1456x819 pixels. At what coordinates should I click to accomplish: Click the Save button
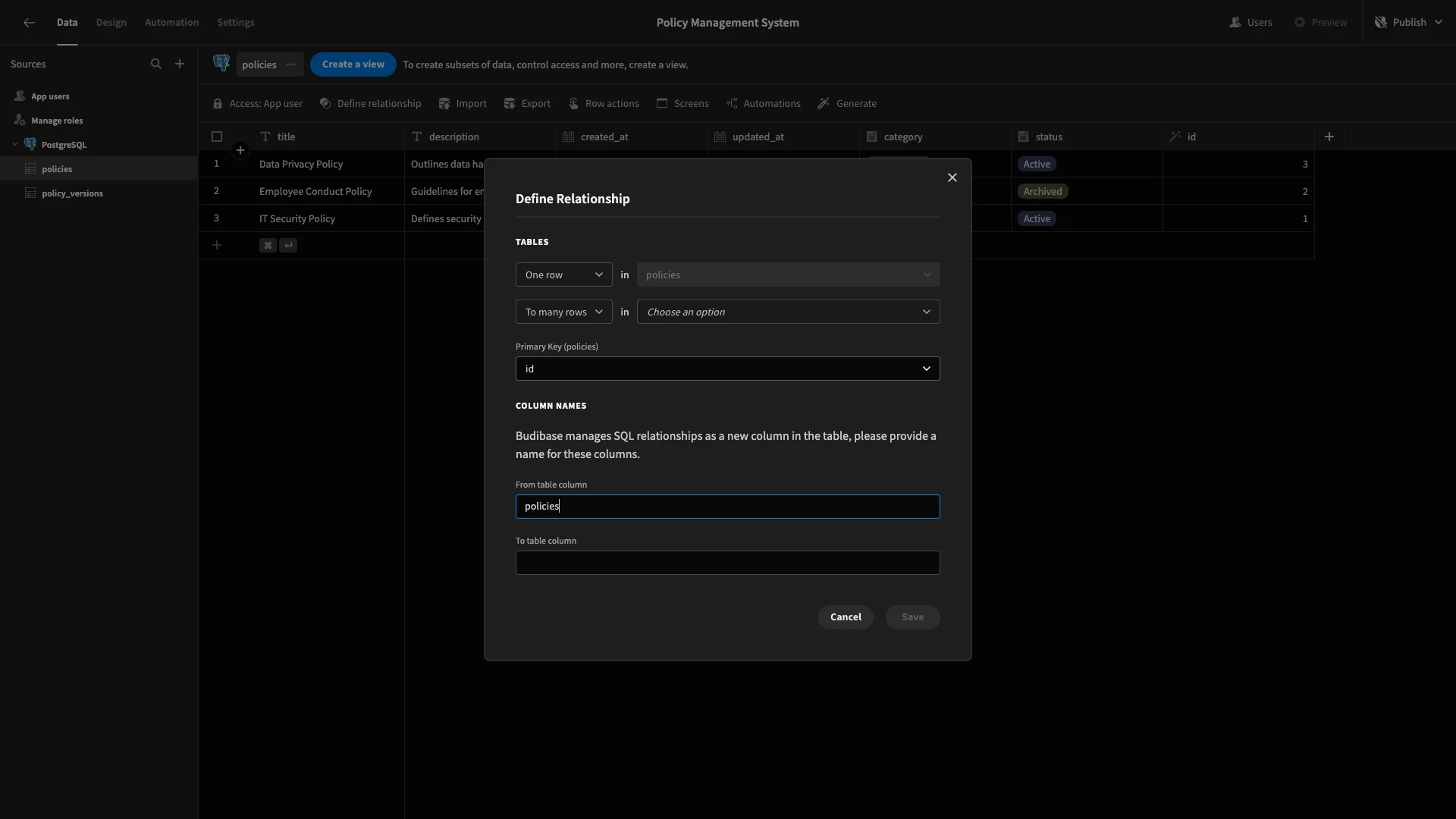tap(912, 617)
